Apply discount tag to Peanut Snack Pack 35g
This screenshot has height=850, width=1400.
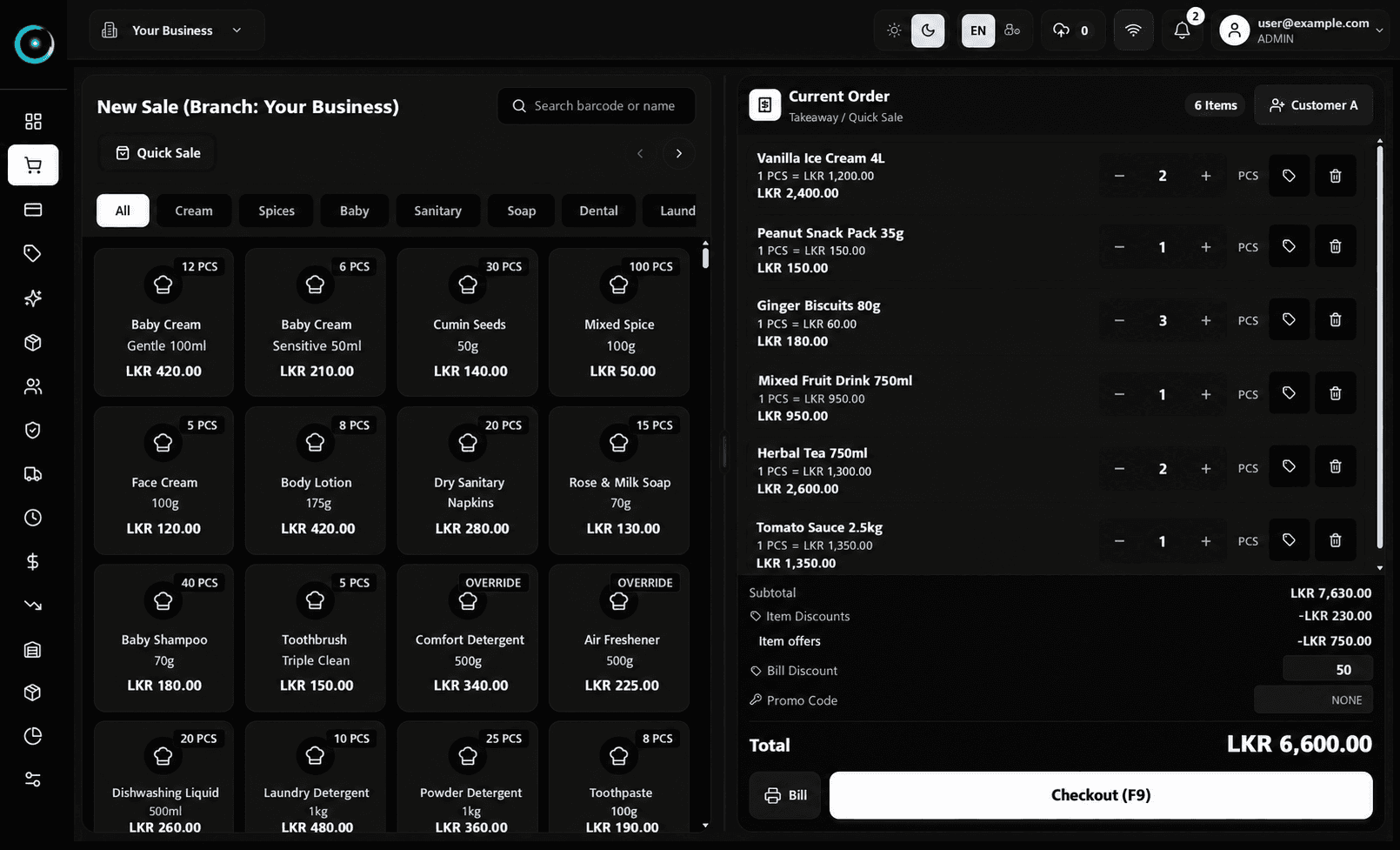1289,247
